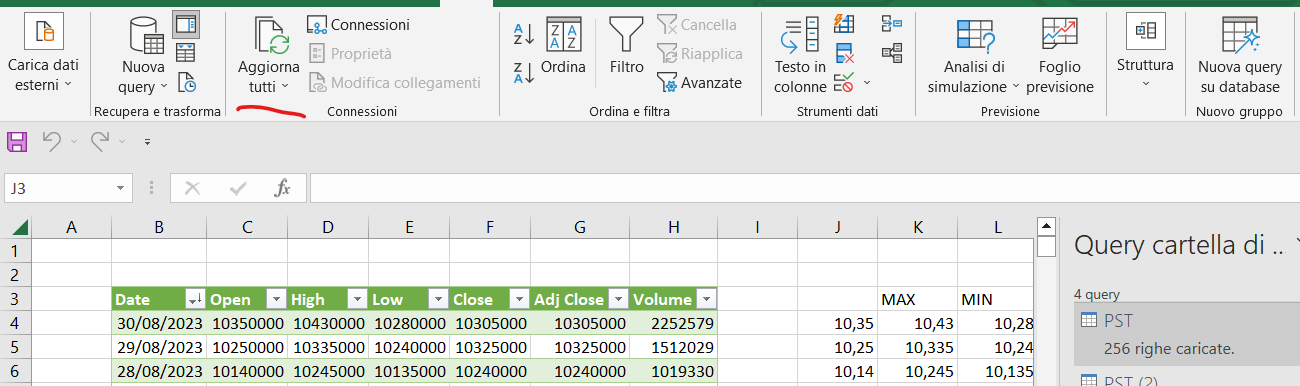Click the Save floppy disk icon
Viewport: 1300px width, 386px height.
(17, 142)
